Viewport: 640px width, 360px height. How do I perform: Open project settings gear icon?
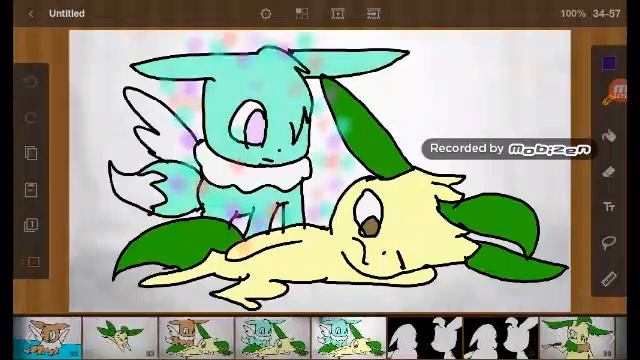(x=266, y=14)
